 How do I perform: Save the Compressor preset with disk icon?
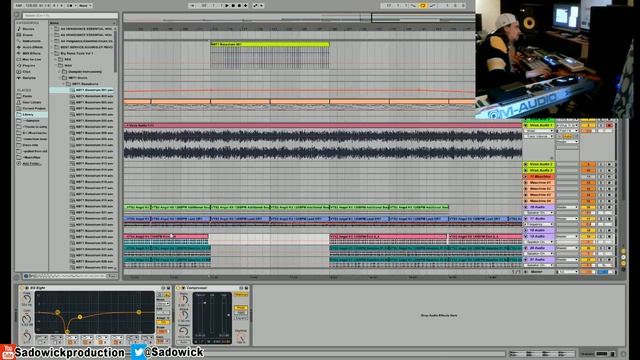click(x=246, y=288)
